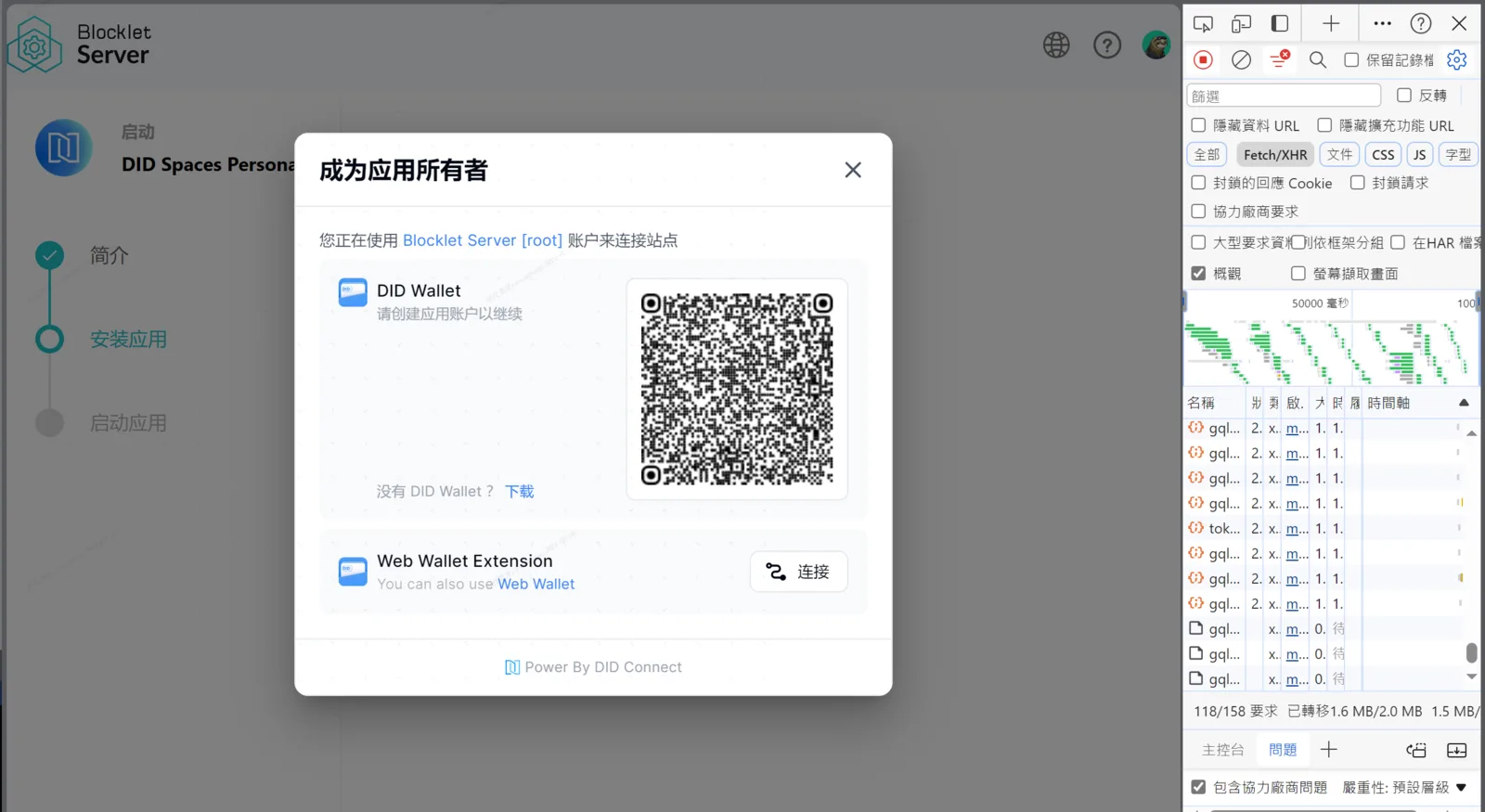Enable the 反轉 checkbox

tap(1404, 96)
